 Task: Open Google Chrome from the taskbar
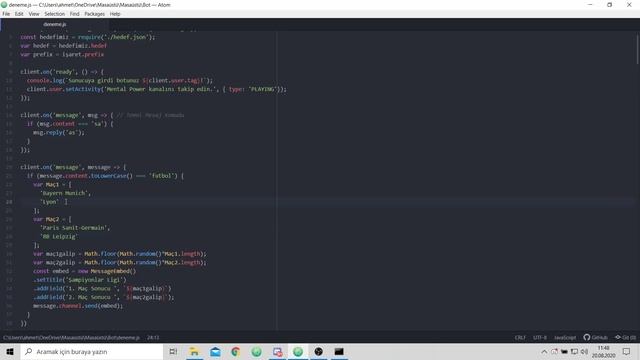click(x=236, y=351)
